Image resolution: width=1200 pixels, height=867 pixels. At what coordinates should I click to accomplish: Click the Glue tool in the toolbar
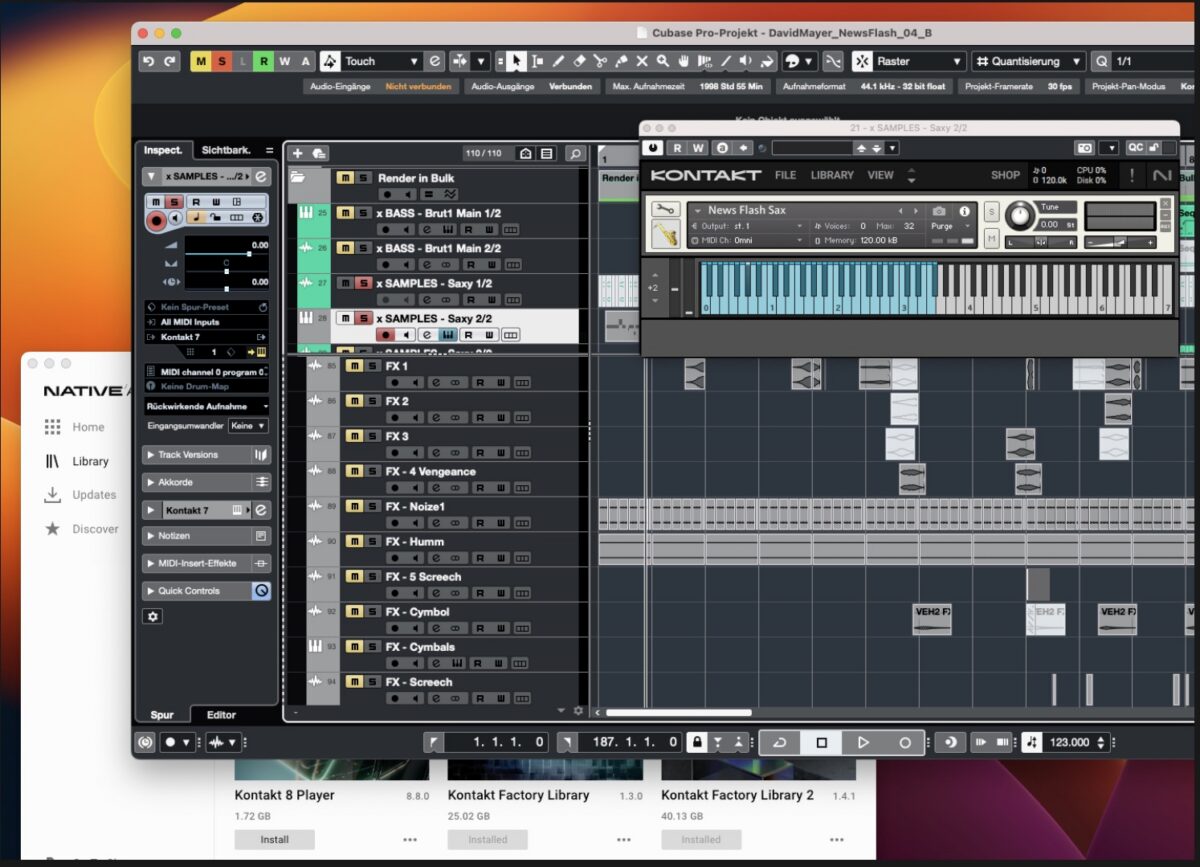tap(620, 61)
